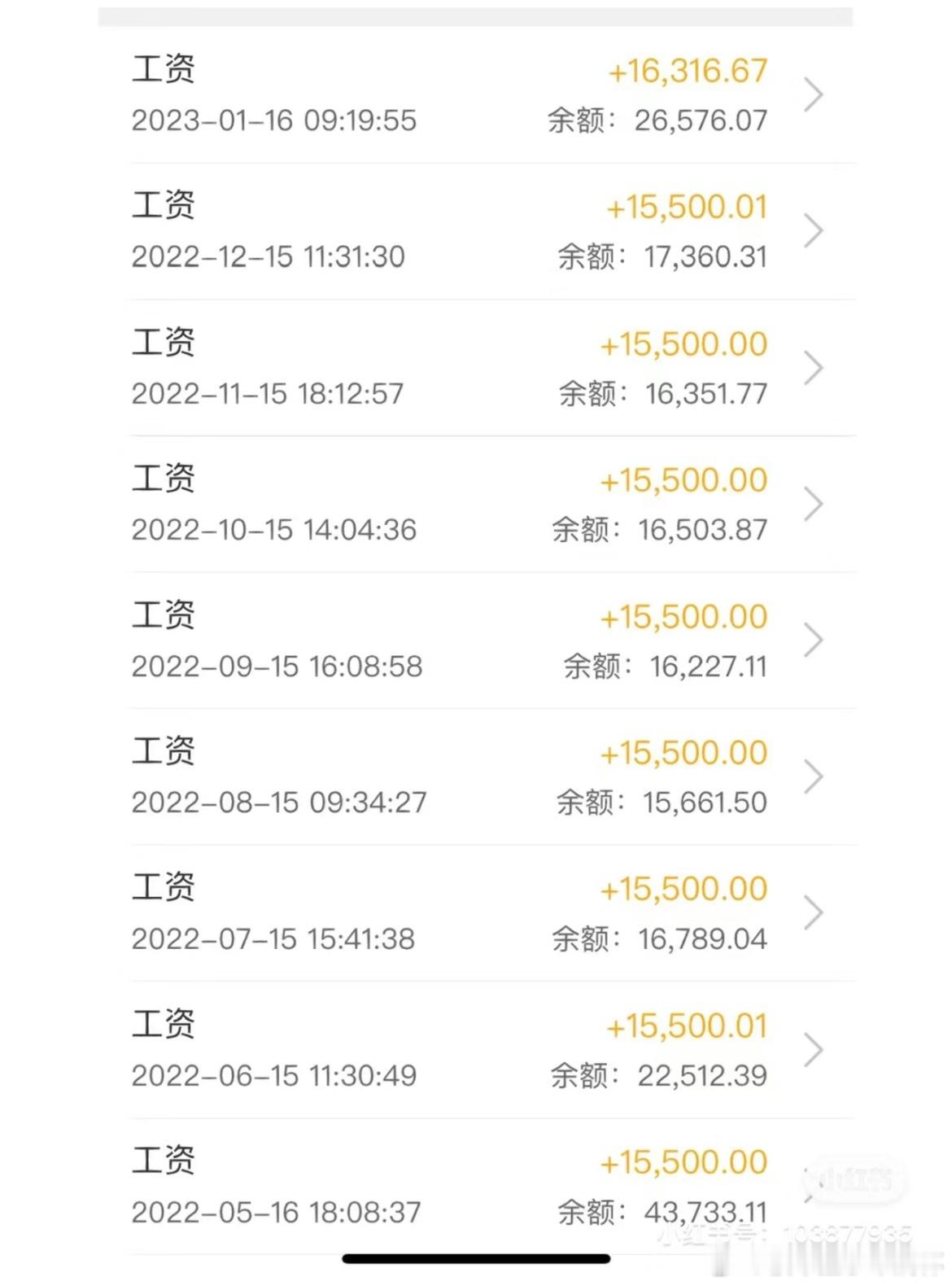Select the 工资 label of 2022-08-15 entry
This screenshot has height=1286, width=952.
pos(164,750)
